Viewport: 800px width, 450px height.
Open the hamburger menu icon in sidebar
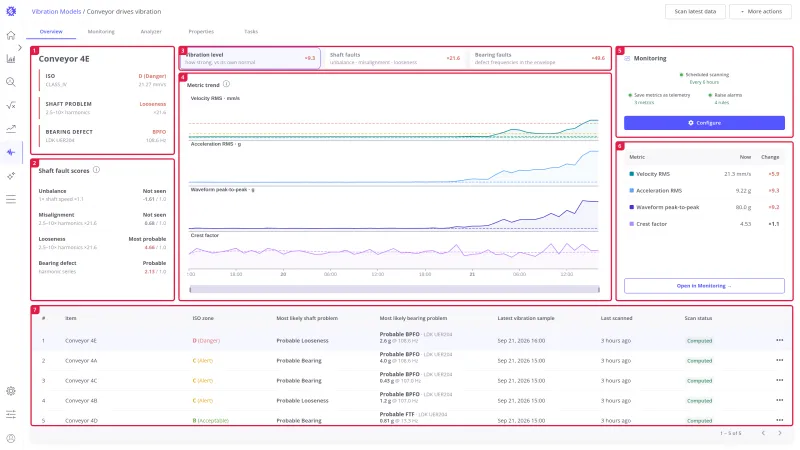(x=11, y=199)
